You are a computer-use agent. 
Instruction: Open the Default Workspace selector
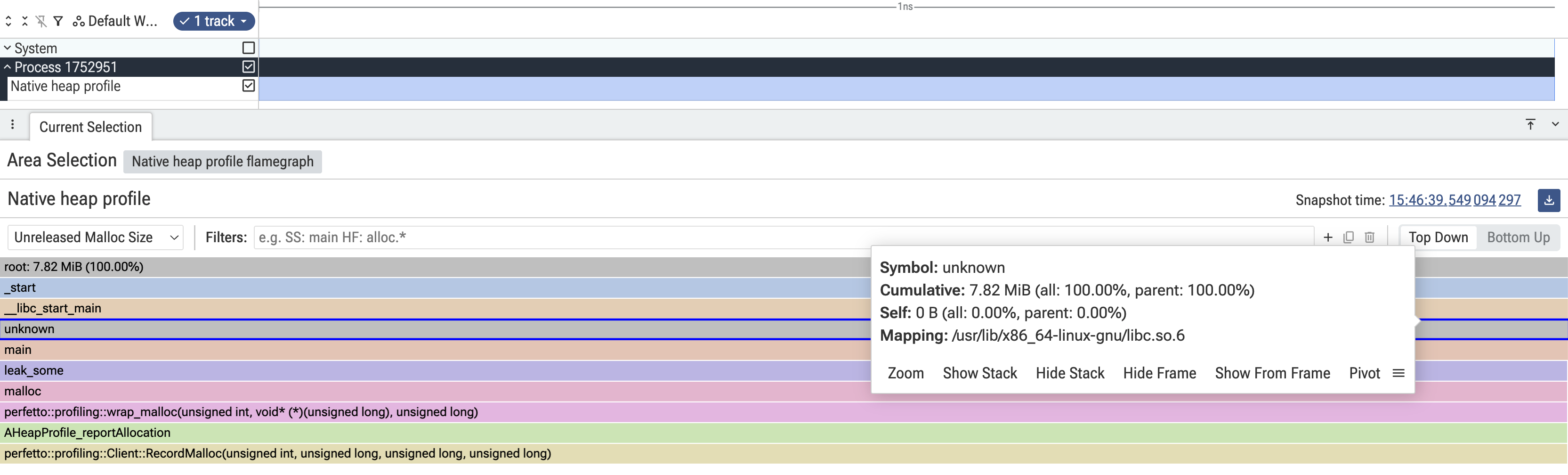[x=115, y=21]
